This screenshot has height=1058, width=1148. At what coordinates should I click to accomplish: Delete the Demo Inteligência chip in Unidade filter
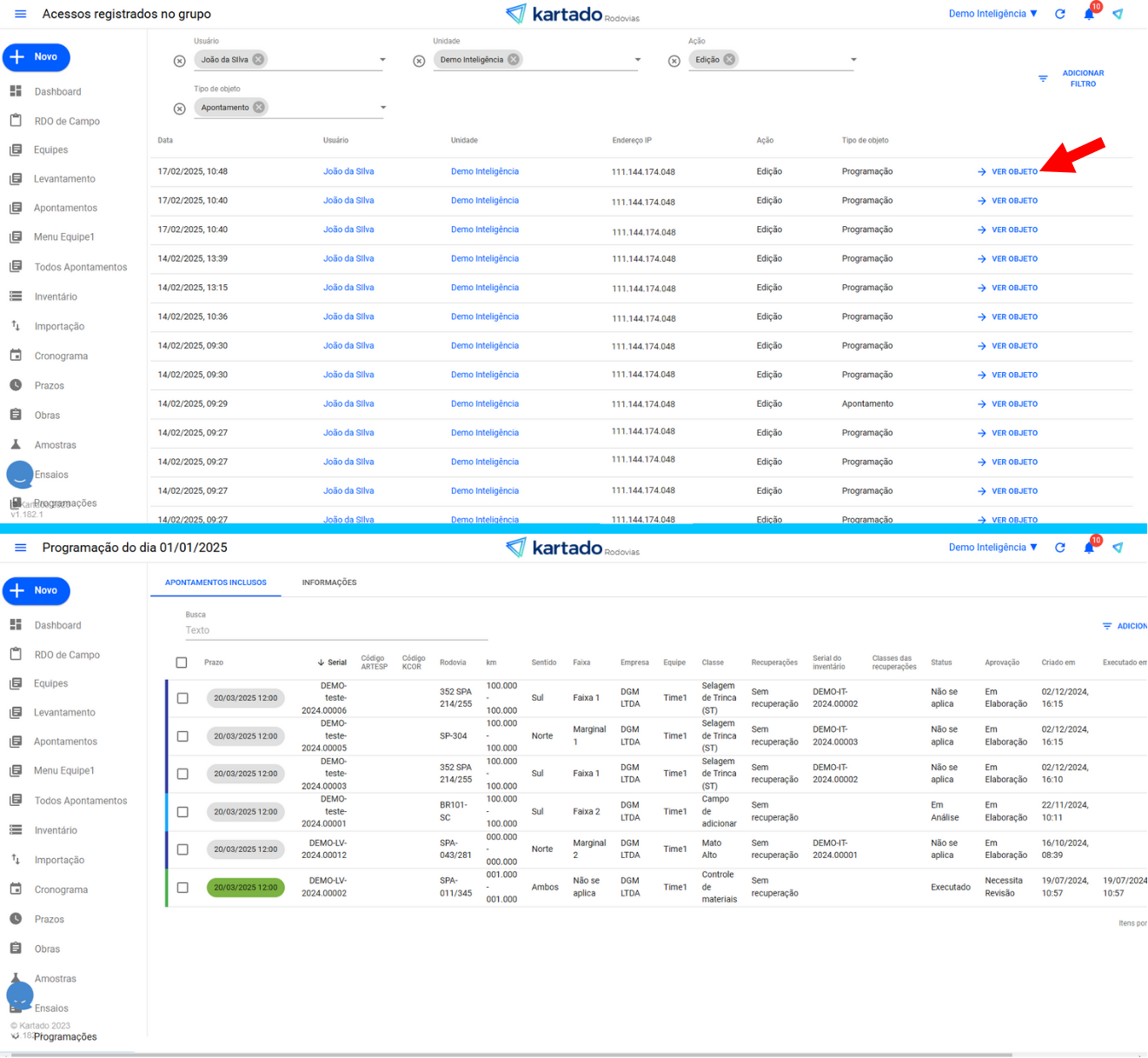click(514, 60)
